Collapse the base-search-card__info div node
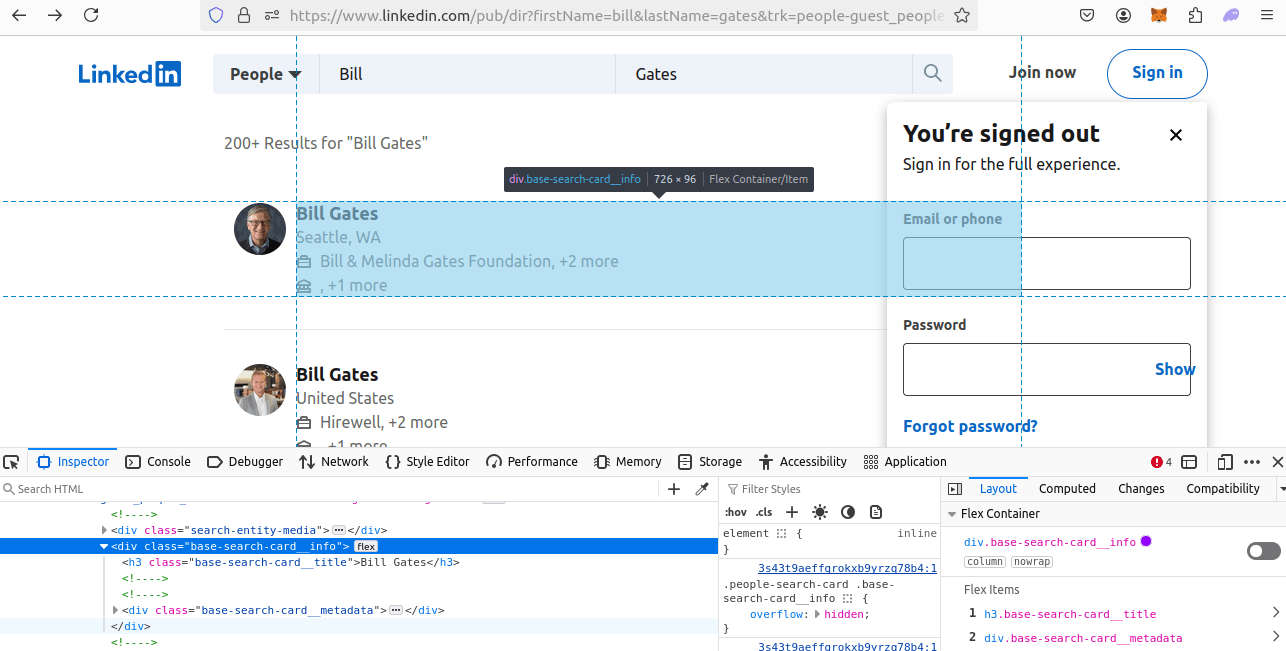 tap(104, 546)
